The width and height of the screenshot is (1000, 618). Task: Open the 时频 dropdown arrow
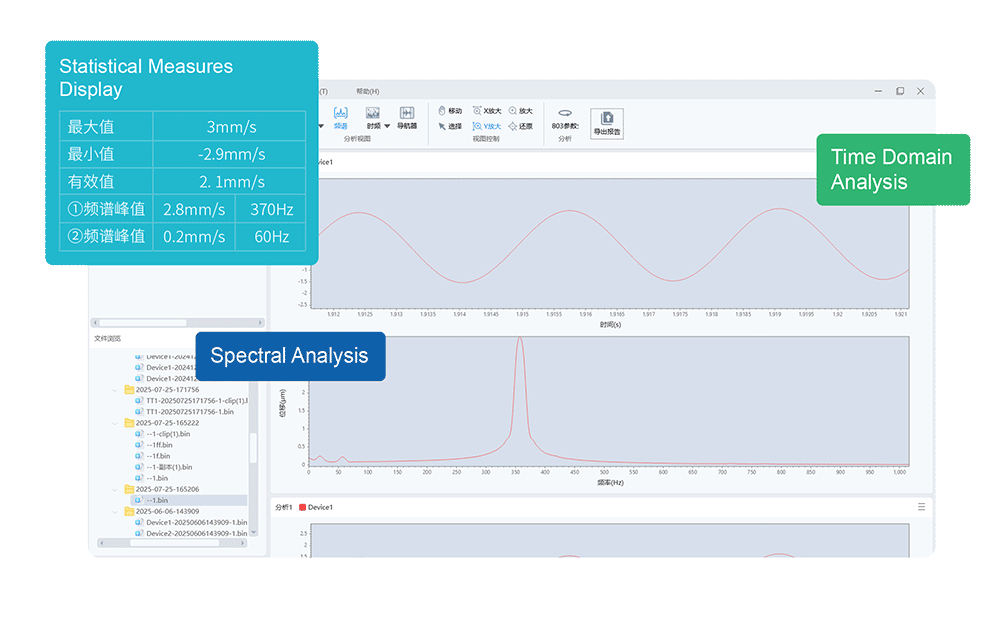coord(387,126)
